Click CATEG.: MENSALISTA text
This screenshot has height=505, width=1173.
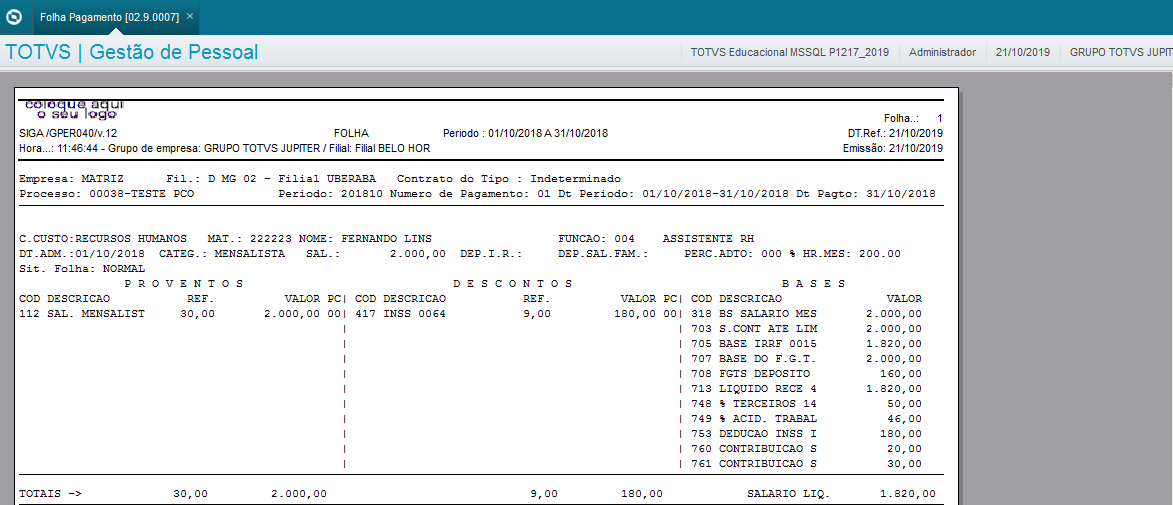[x=222, y=254]
